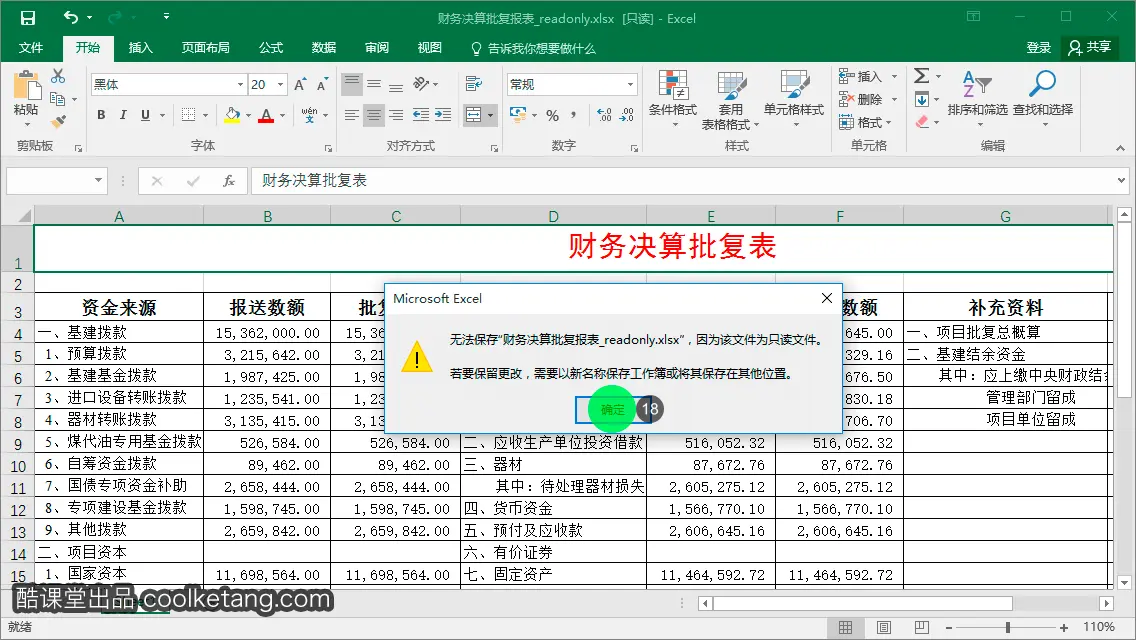Toggle Italic formatting
Viewport: 1136px width, 640px height.
click(122, 115)
